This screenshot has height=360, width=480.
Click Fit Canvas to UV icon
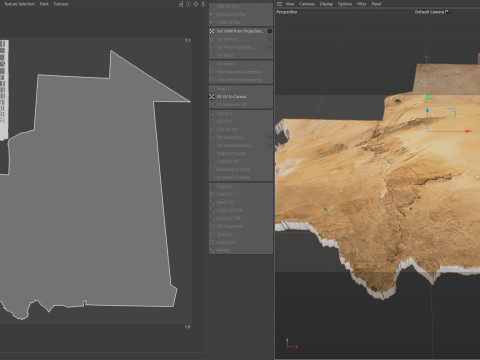coord(211,104)
